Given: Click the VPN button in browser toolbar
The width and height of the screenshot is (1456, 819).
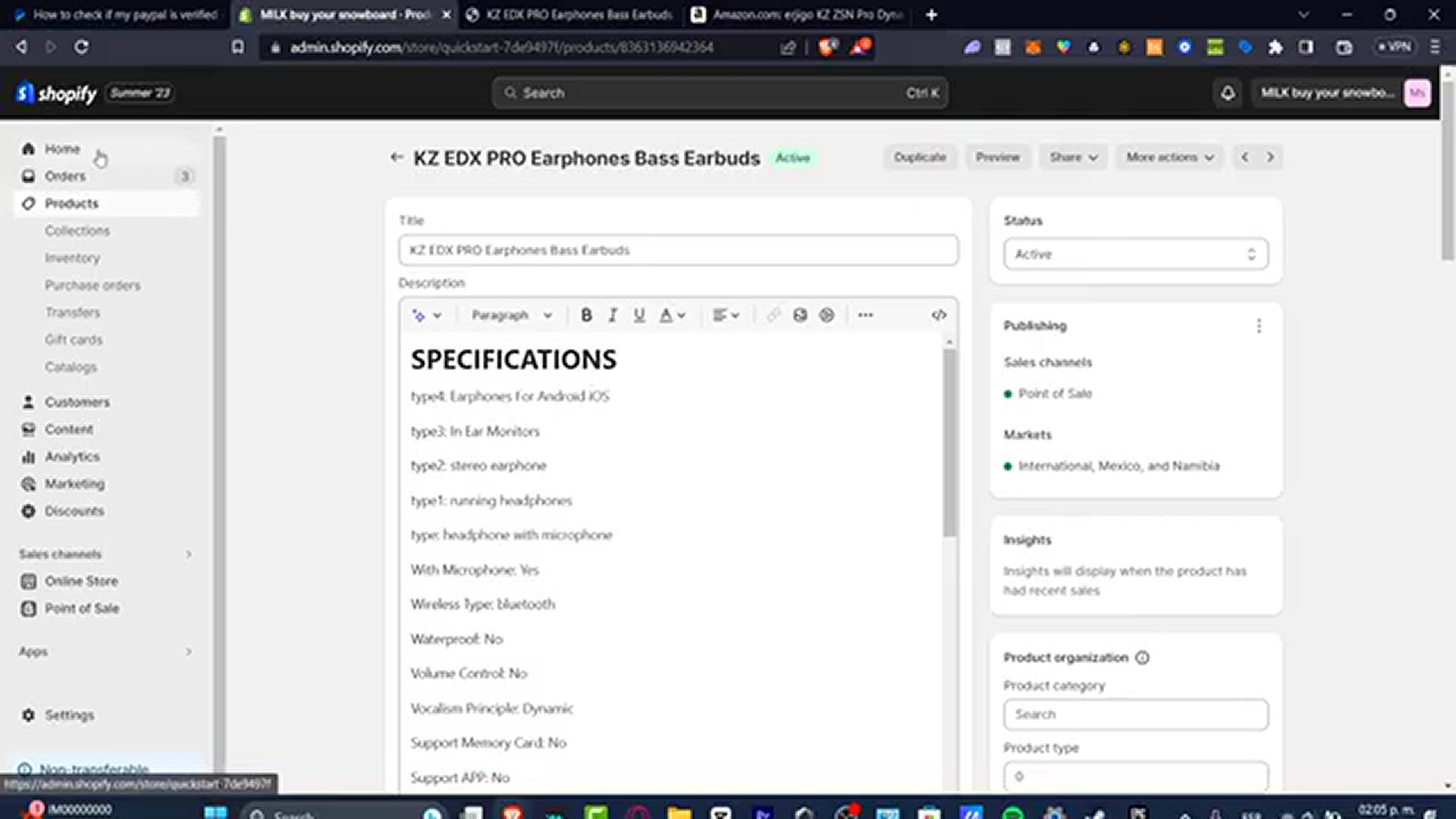Looking at the screenshot, I should point(1395,47).
